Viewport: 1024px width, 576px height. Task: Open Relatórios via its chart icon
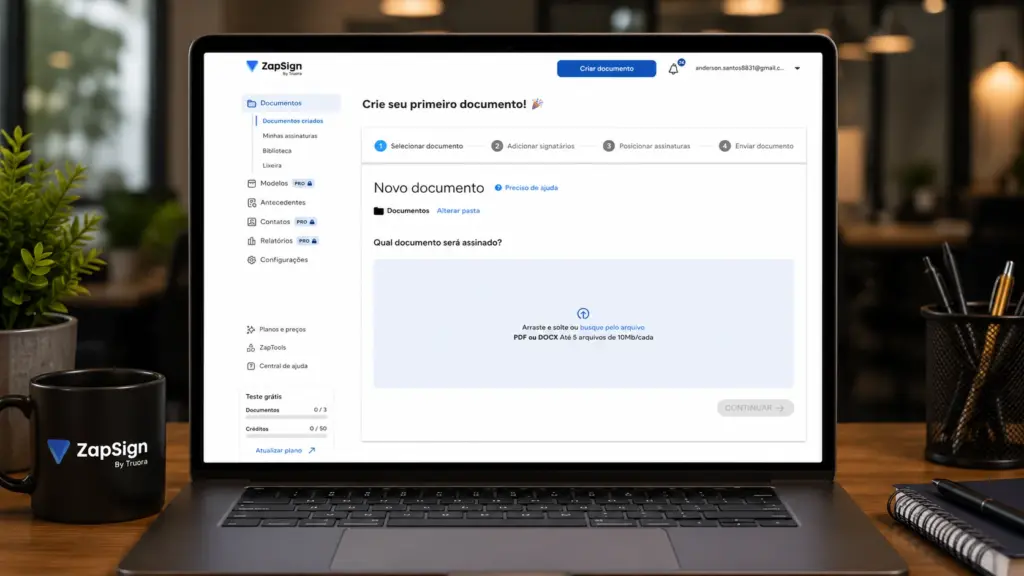251,241
